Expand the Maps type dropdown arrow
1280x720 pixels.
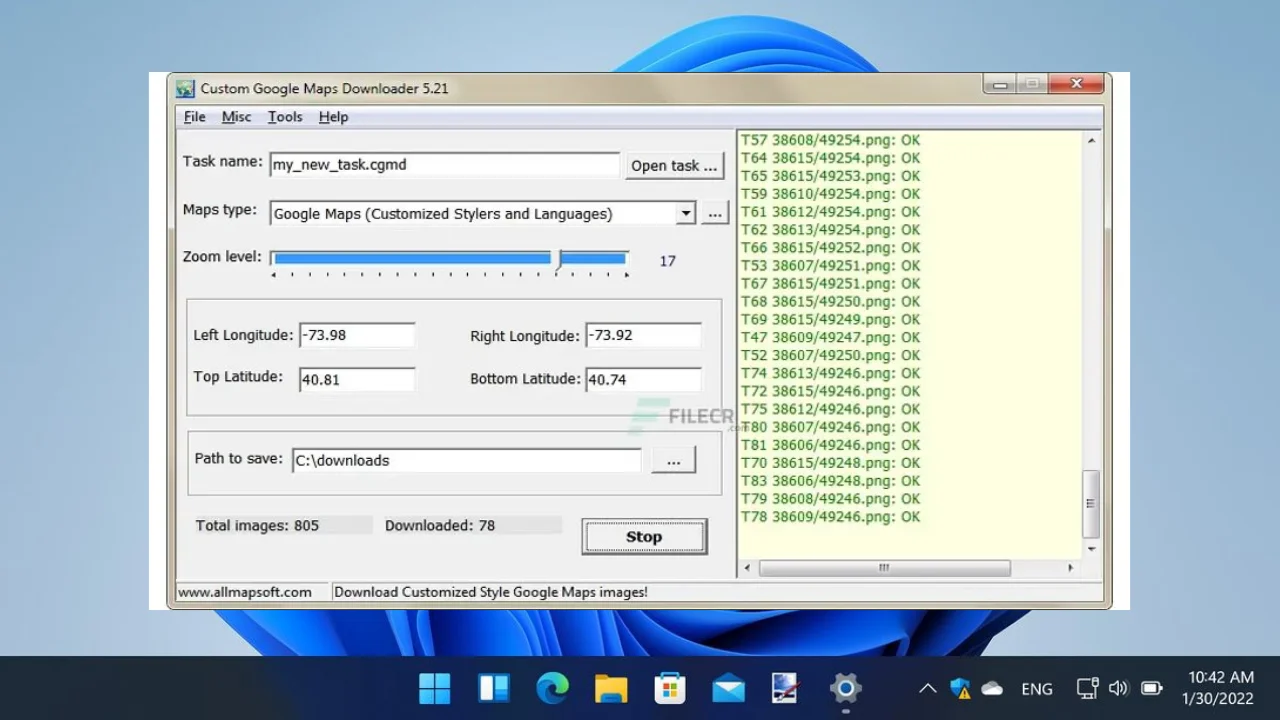pos(685,213)
